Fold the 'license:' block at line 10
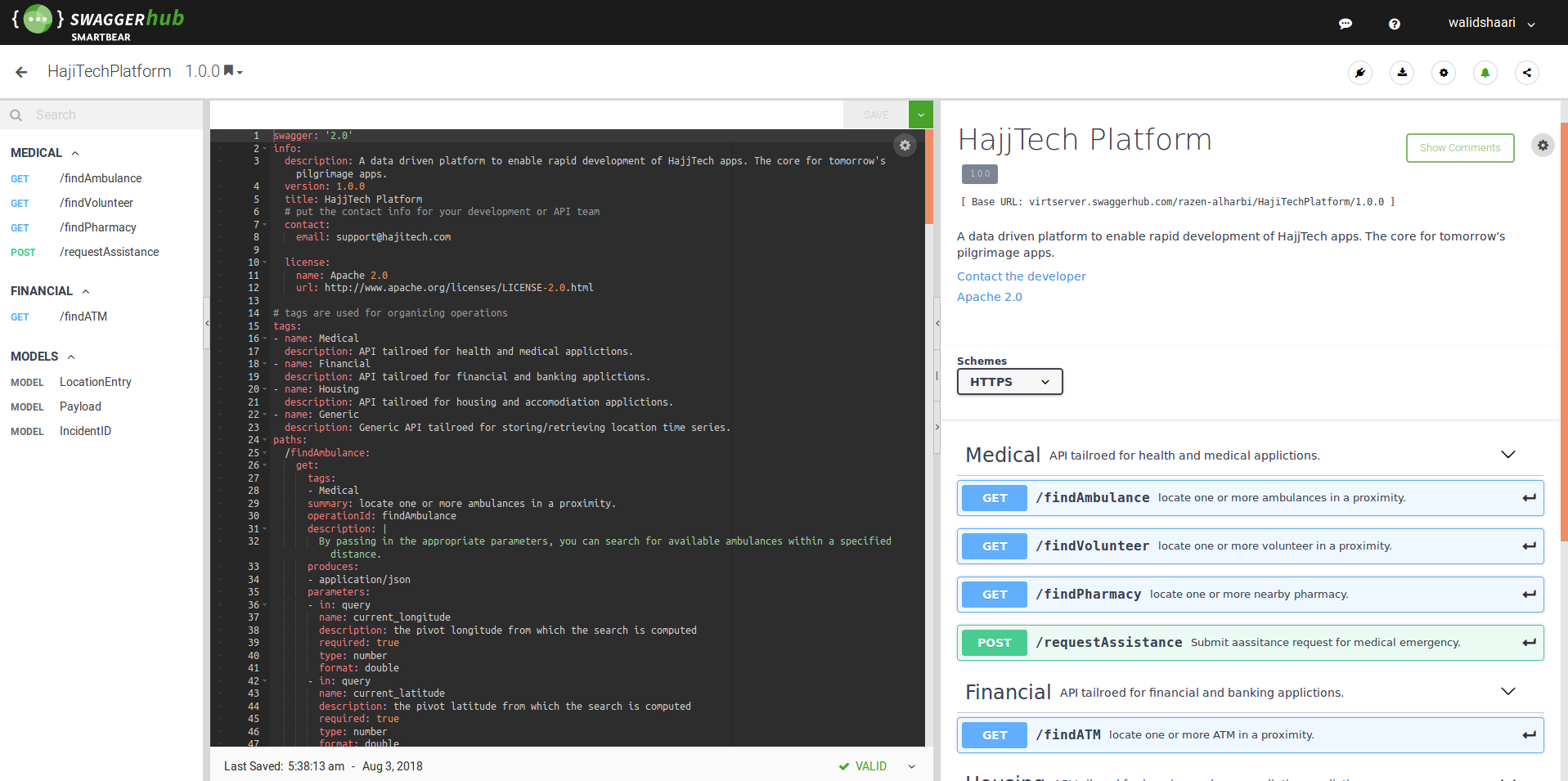 tap(264, 263)
